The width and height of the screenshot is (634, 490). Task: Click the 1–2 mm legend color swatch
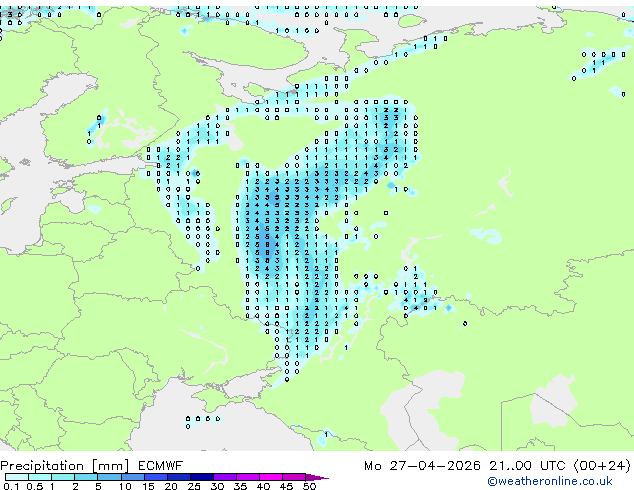coord(63,477)
